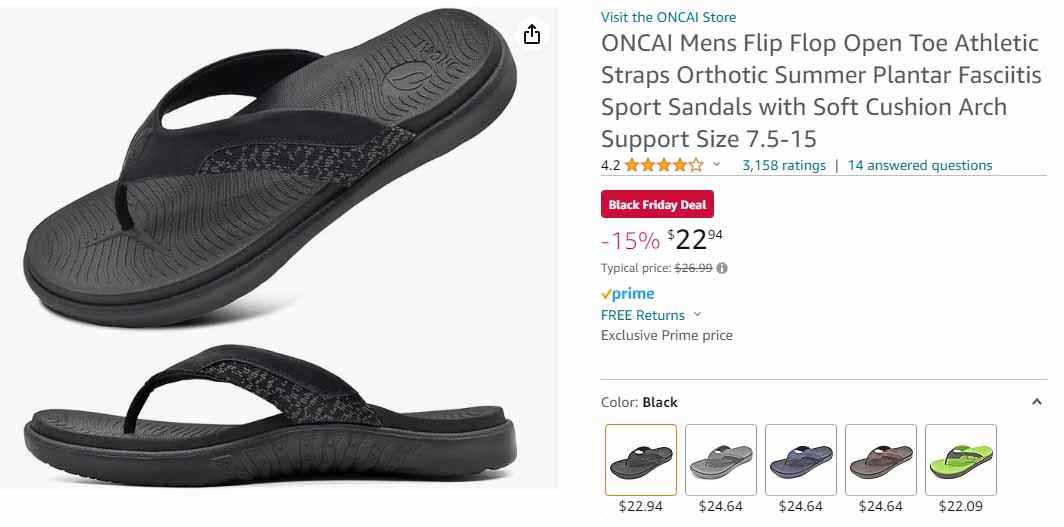
Task: Click the FREE Returns link
Action: [643, 315]
